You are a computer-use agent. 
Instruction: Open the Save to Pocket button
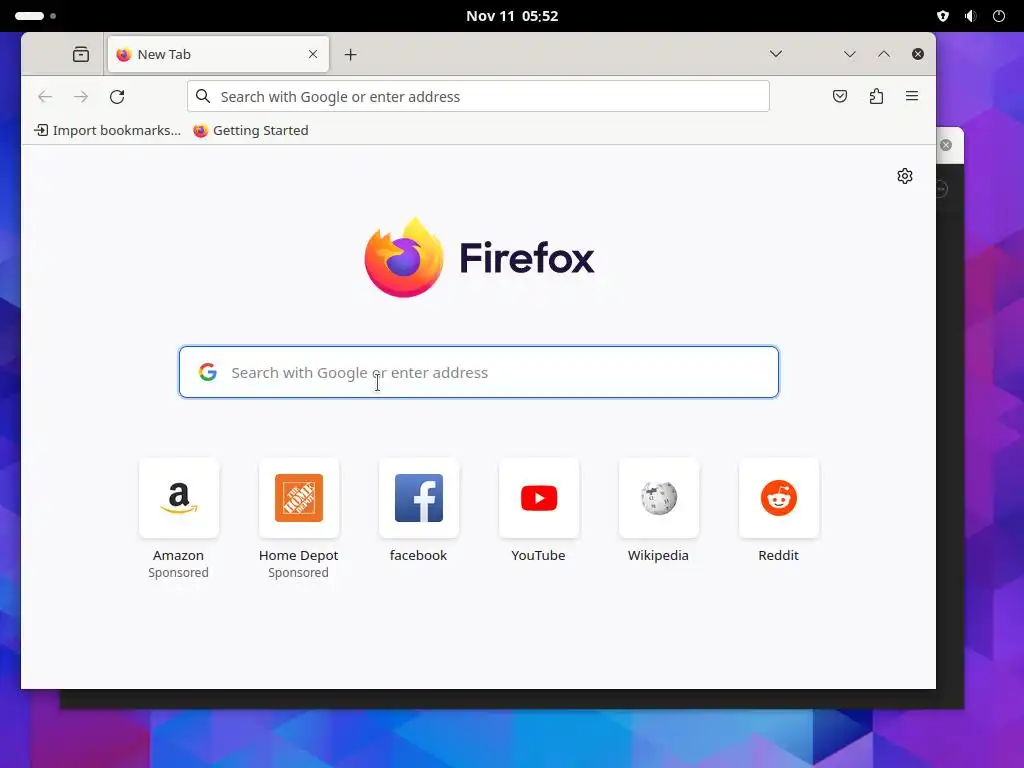(840, 97)
